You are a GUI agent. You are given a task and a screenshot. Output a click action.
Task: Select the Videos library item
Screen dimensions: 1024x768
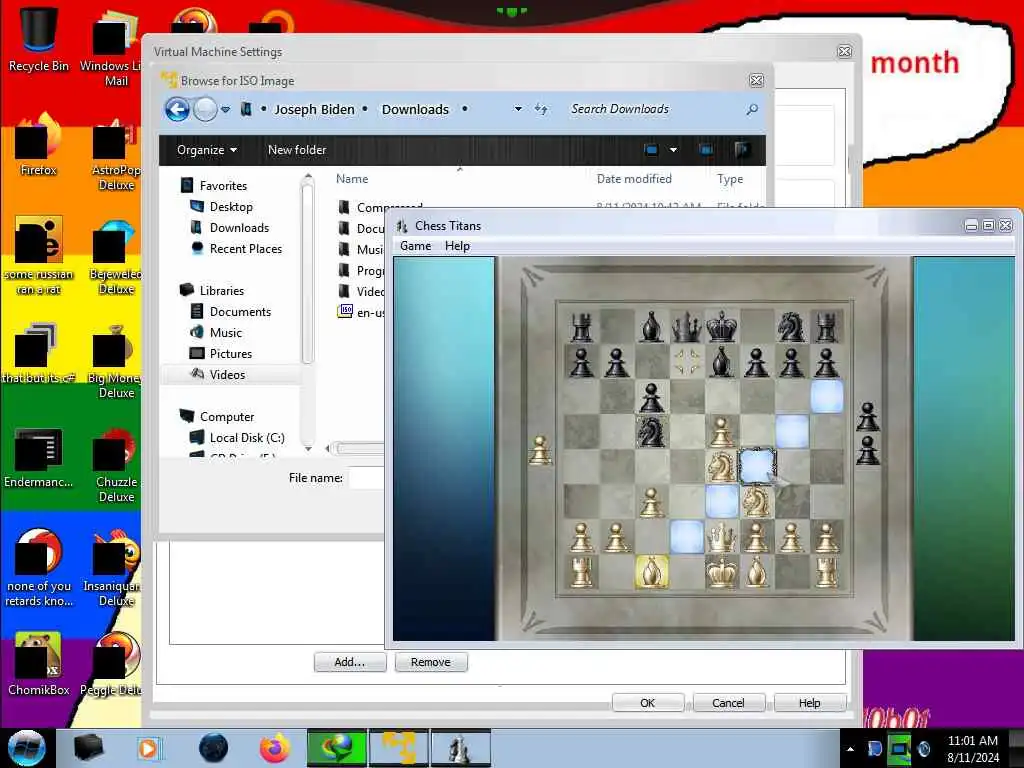click(x=227, y=374)
